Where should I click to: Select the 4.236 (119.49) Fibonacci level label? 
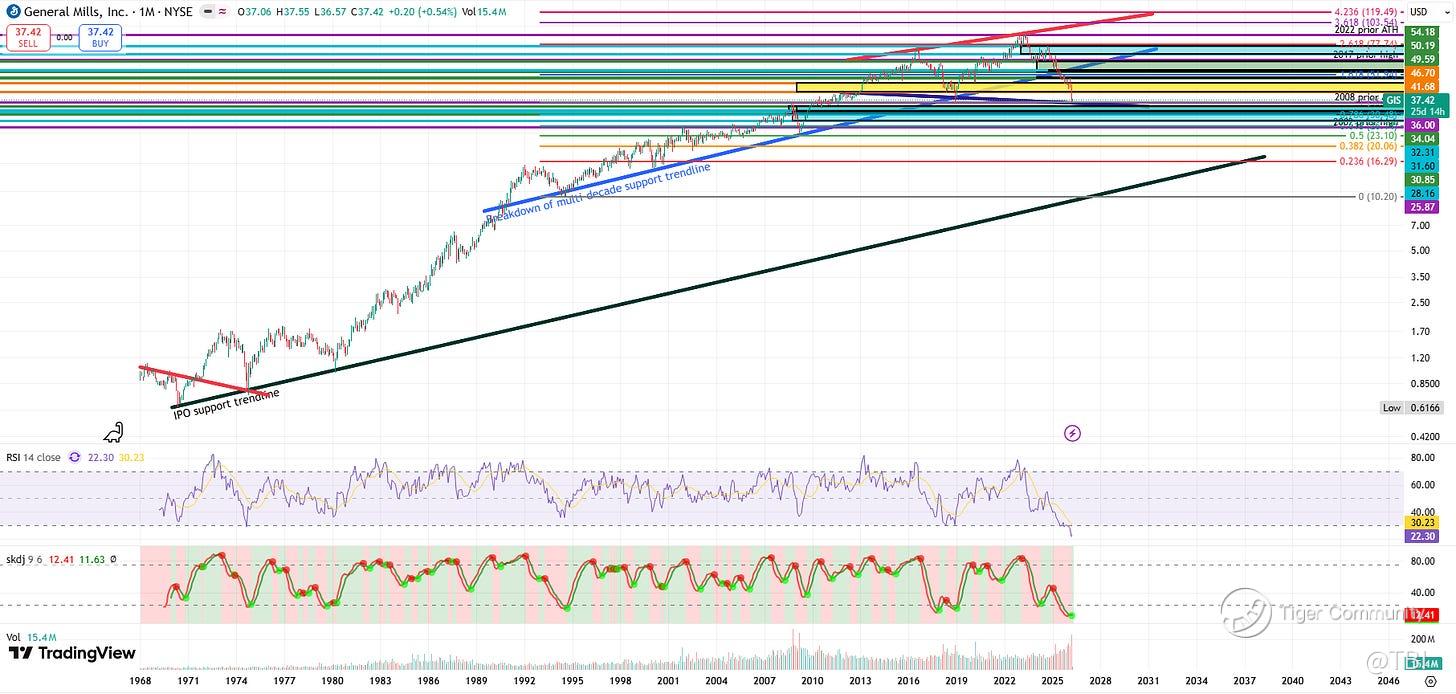[1368, 12]
